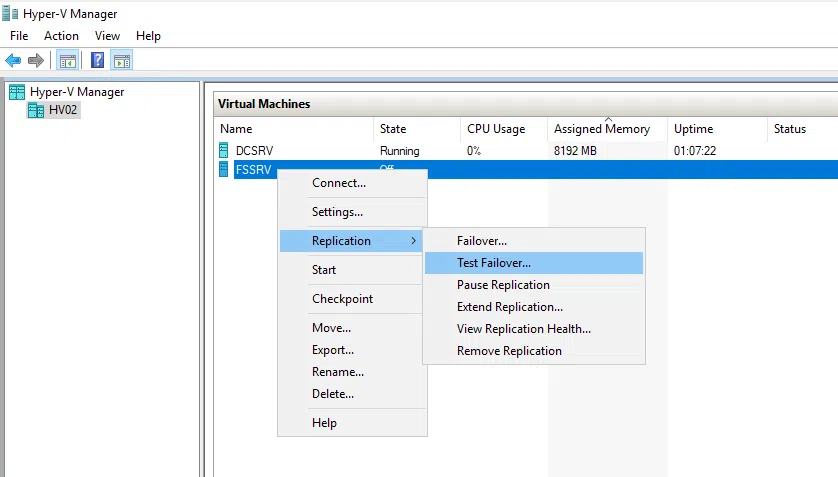This screenshot has height=477, width=838.
Task: Open the blue Help question-mark toolbar icon
Action: pos(97,61)
